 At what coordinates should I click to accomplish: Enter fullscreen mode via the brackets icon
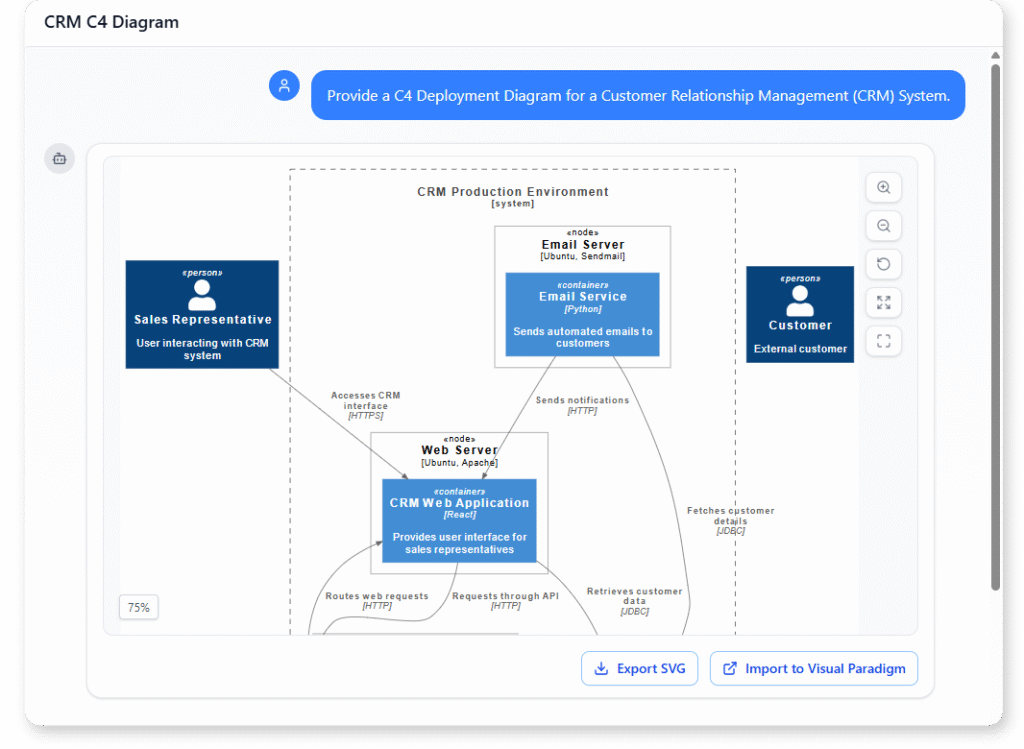[x=883, y=341]
